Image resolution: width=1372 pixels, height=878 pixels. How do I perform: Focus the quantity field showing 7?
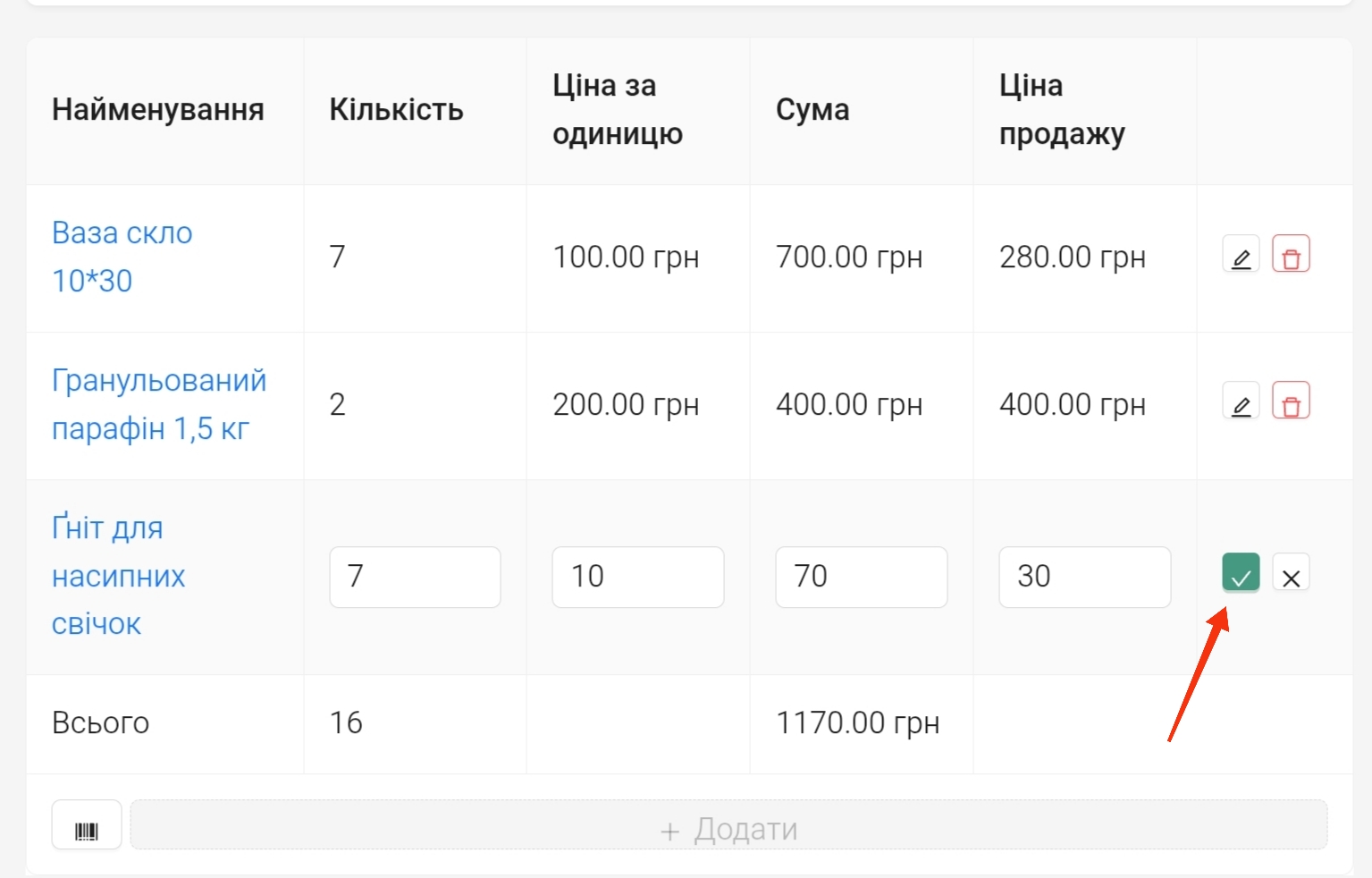coord(415,577)
